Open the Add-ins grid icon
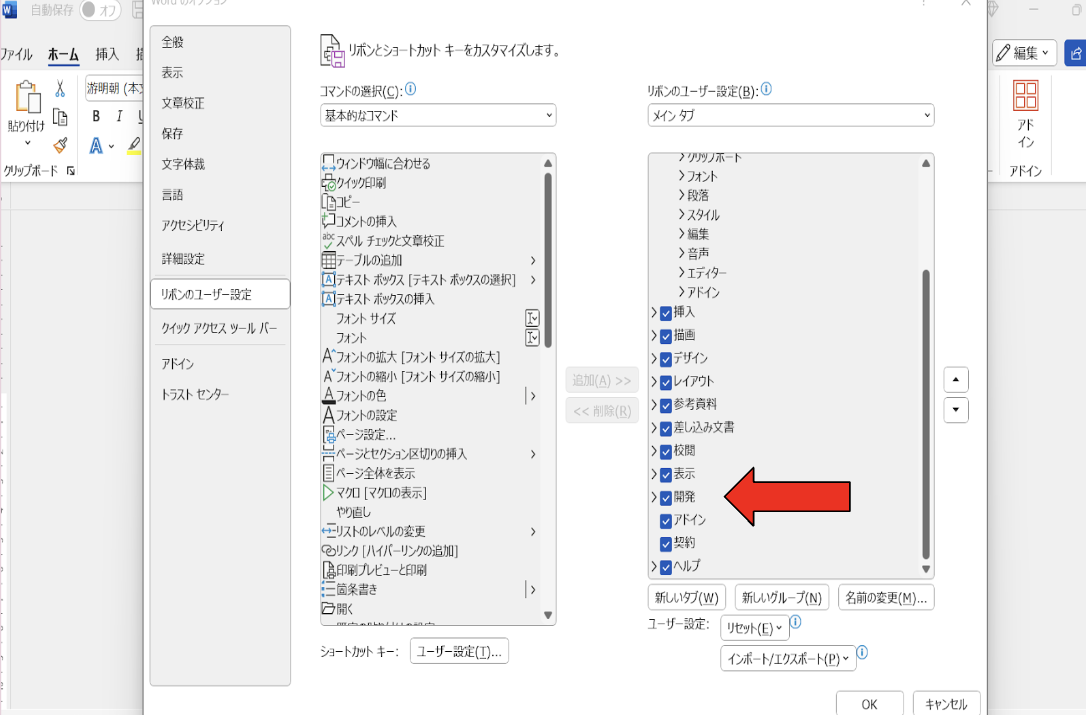 (x=1025, y=96)
